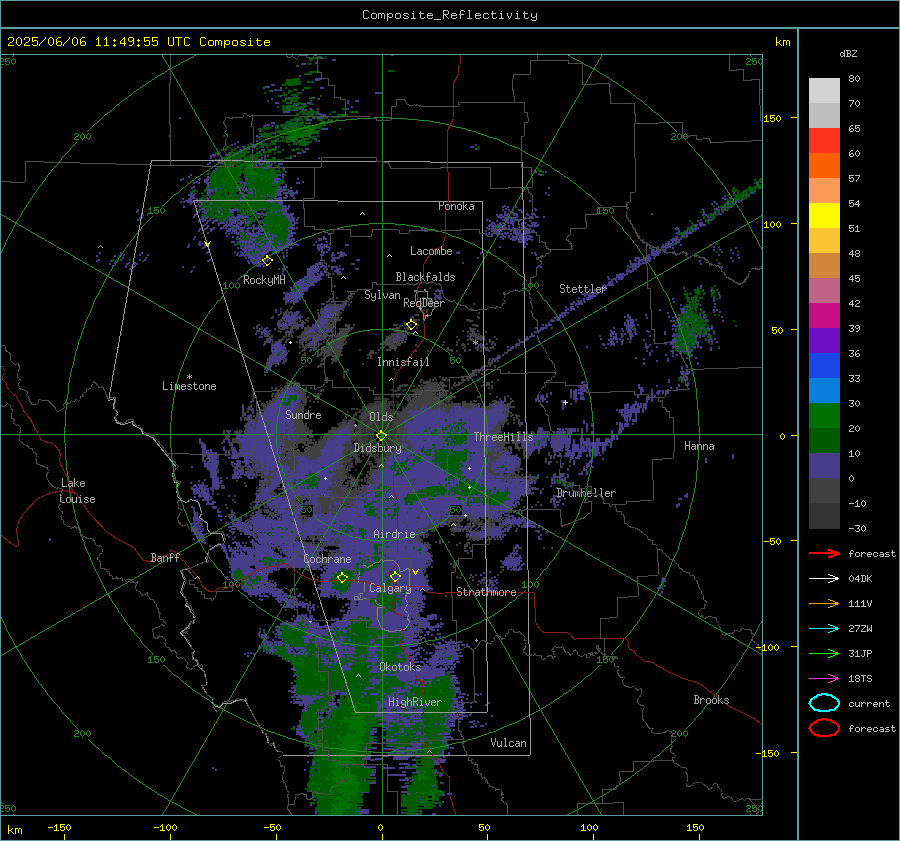
Task: Click the ThreeHills city label
Action: point(503,437)
